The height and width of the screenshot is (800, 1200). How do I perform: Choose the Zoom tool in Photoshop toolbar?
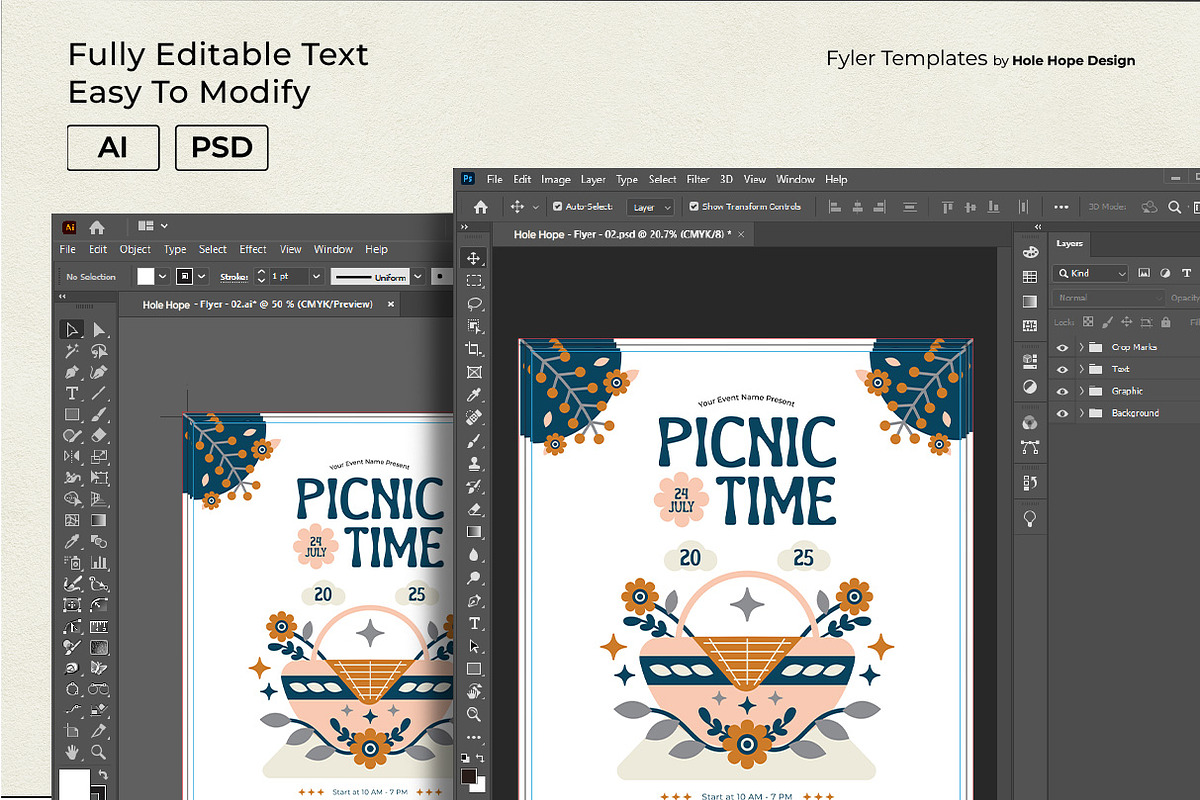tap(474, 714)
